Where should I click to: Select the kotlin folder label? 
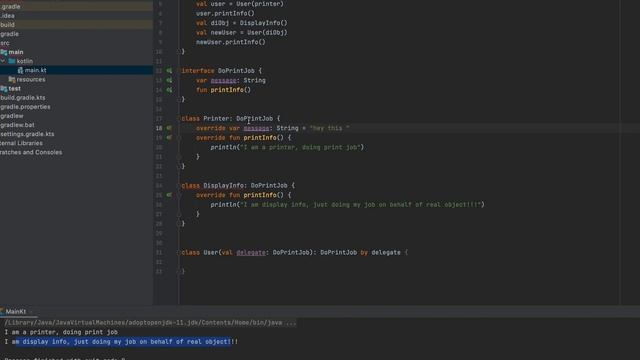coord(24,61)
